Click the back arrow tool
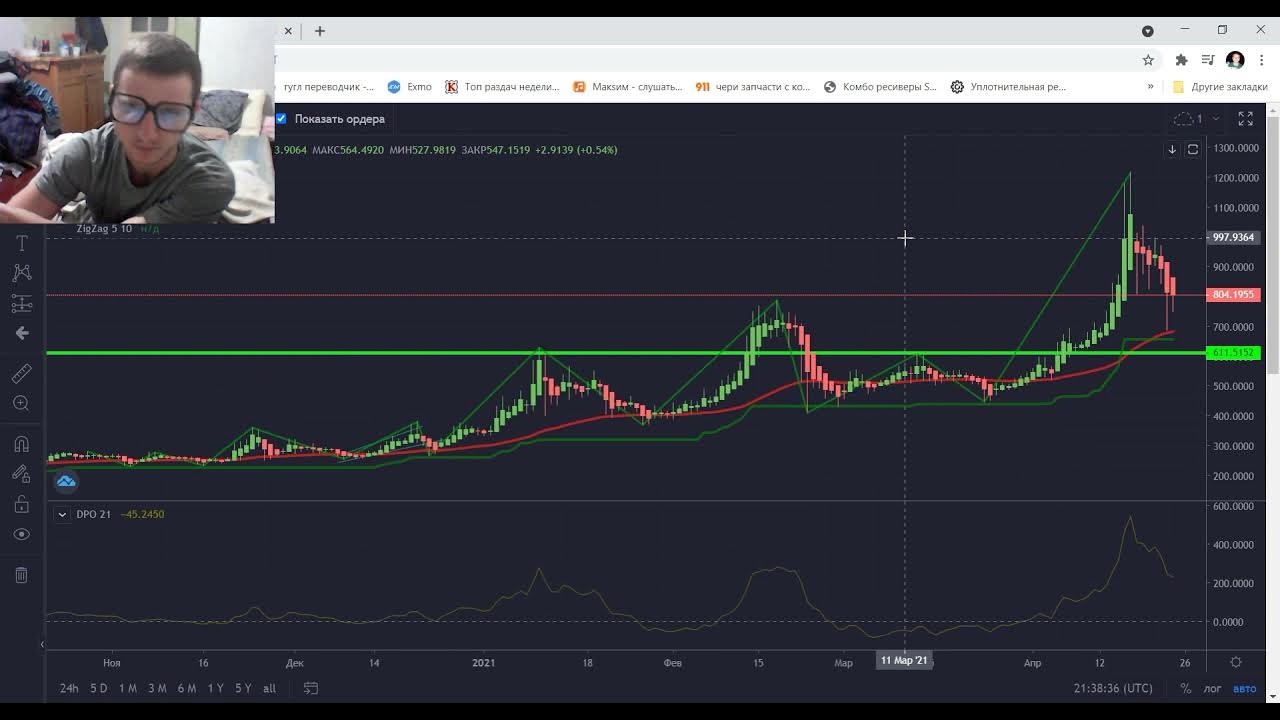The height and width of the screenshot is (720, 1280). [x=22, y=333]
